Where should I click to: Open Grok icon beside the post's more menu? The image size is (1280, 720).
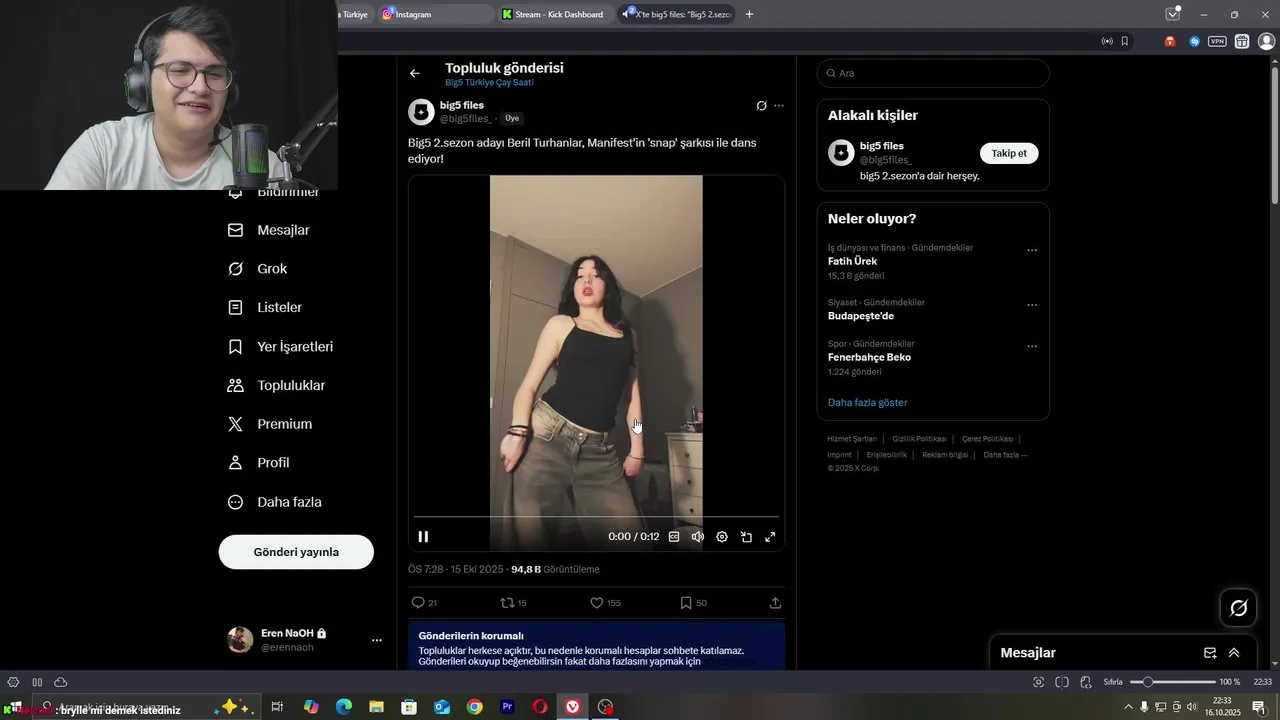[x=761, y=106]
